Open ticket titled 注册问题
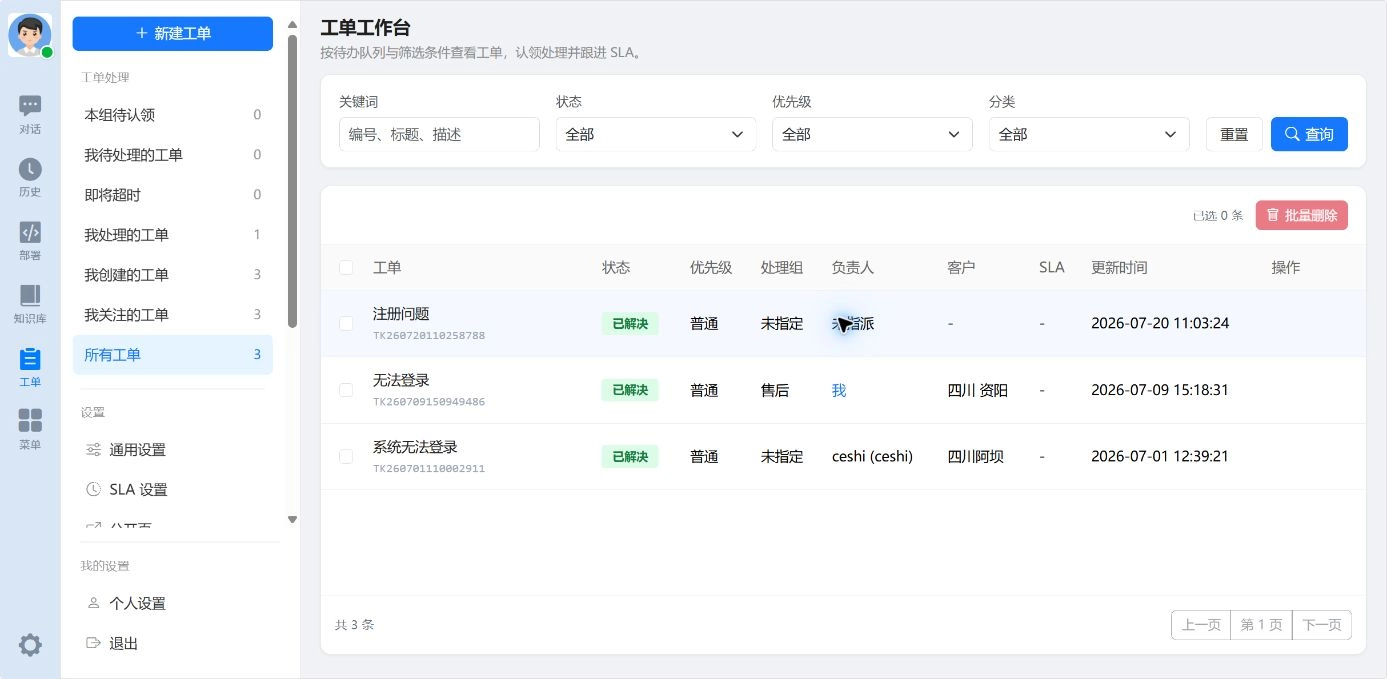 coord(401,314)
